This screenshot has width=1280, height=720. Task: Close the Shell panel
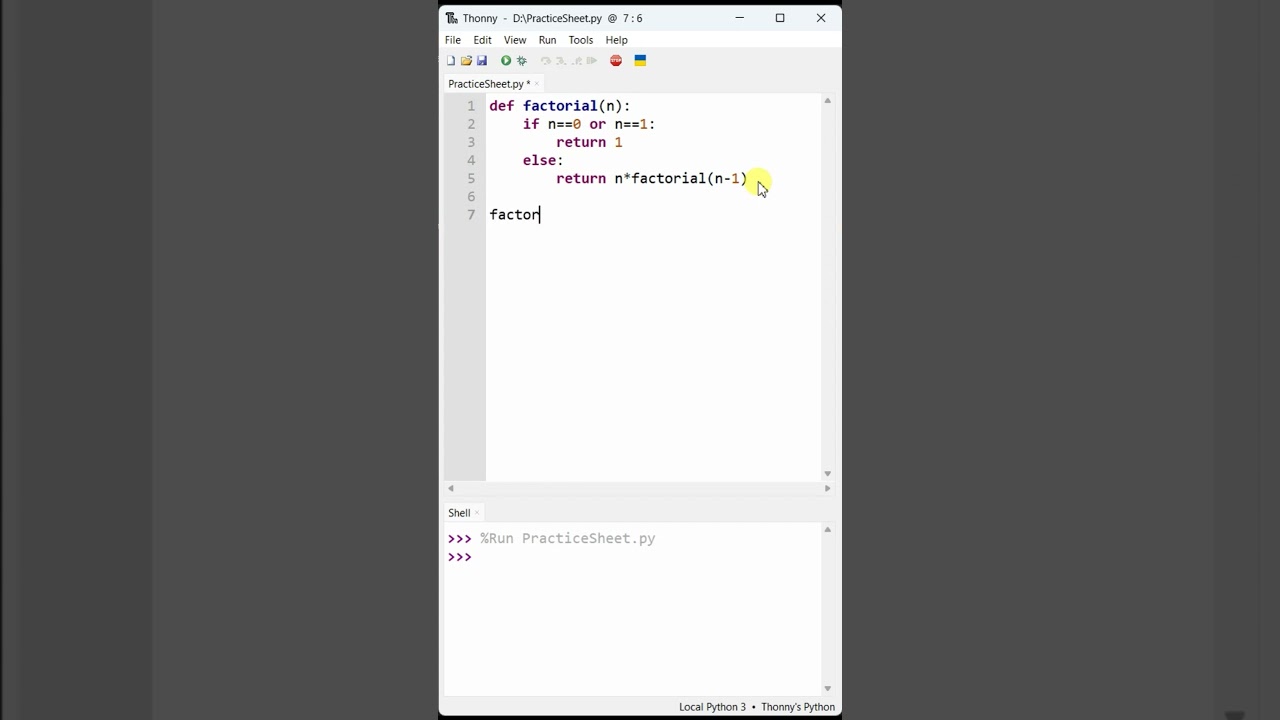tap(477, 513)
